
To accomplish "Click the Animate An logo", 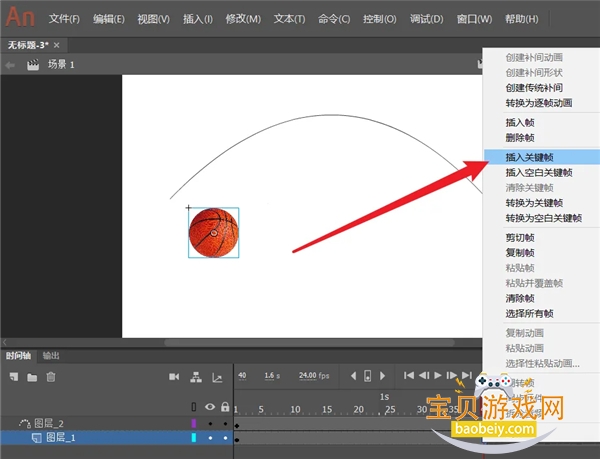I will tap(20, 18).
